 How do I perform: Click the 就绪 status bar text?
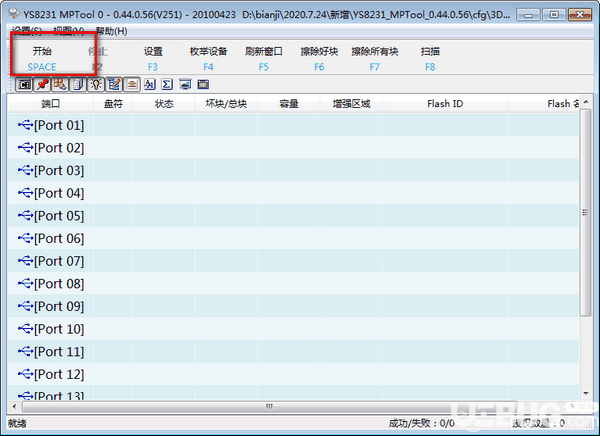pyautogui.click(x=17, y=423)
